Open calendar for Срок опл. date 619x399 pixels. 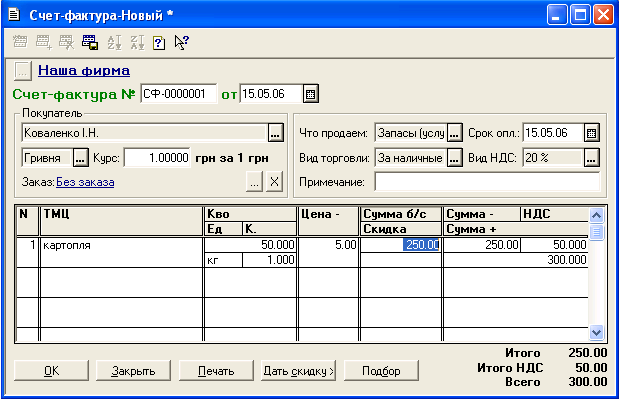pos(591,133)
